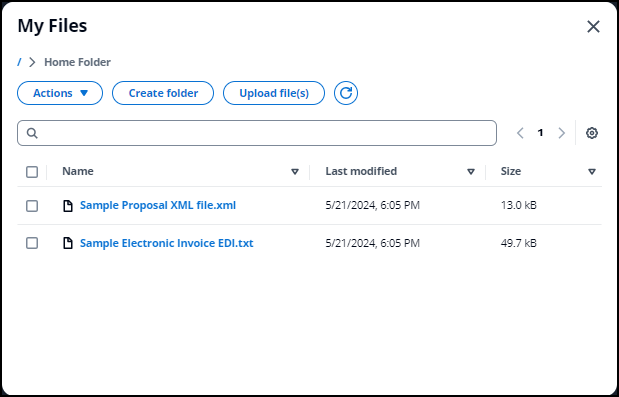Go to next page arrow
Image resolution: width=619 pixels, height=397 pixels.
[561, 133]
